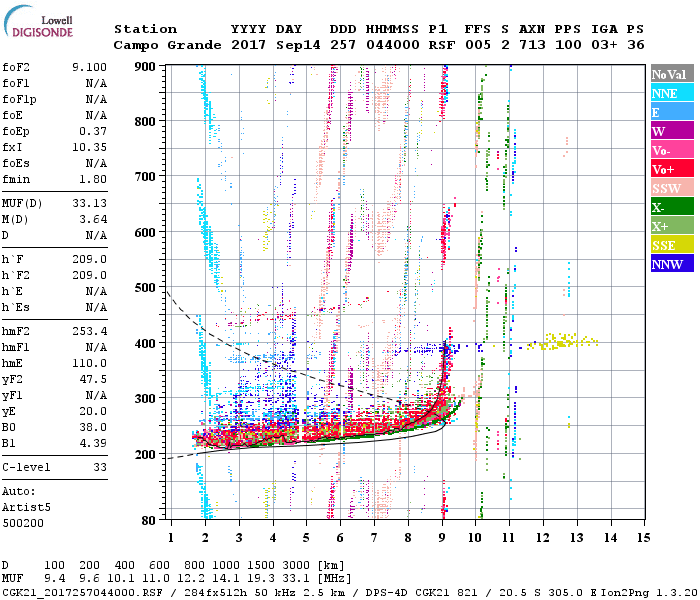This screenshot has width=700, height=600.
Task: Click the NNE cyan legend swatch
Action: [x=672, y=93]
